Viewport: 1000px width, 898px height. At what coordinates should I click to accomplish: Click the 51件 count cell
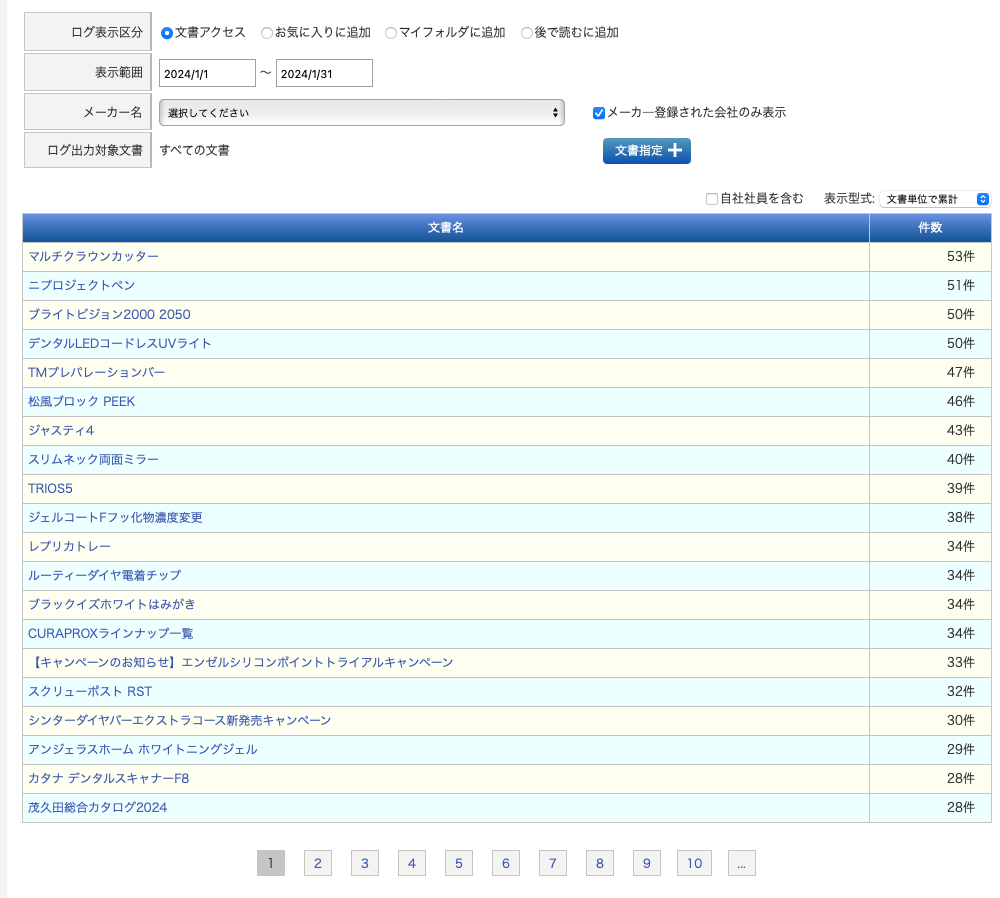930,285
